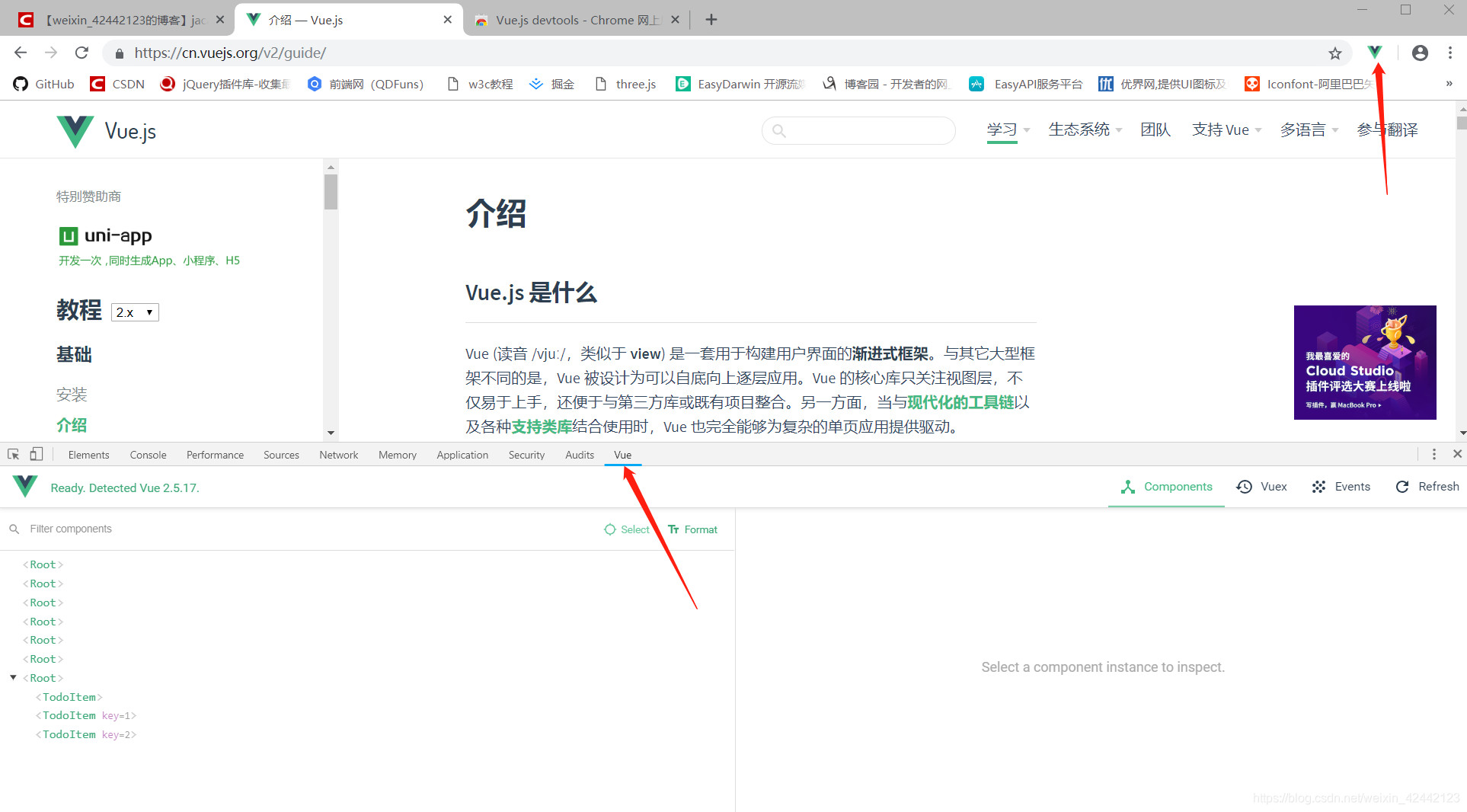Switch to the Vue devtools tab
Image resolution: width=1467 pixels, height=812 pixels.
coord(622,455)
